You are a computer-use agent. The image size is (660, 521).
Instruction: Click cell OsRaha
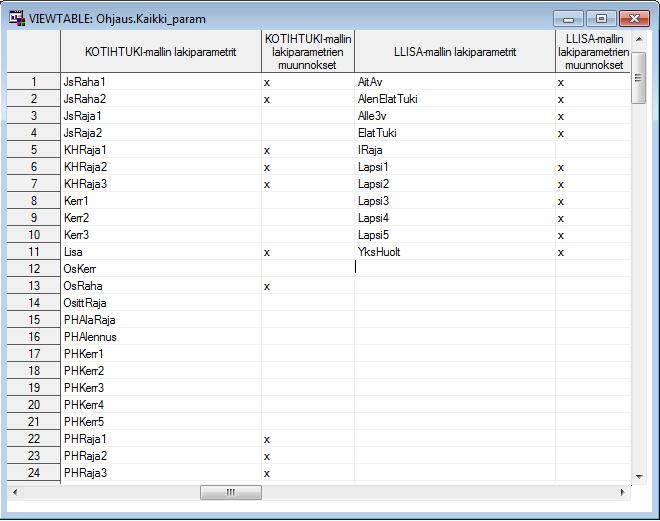161,286
